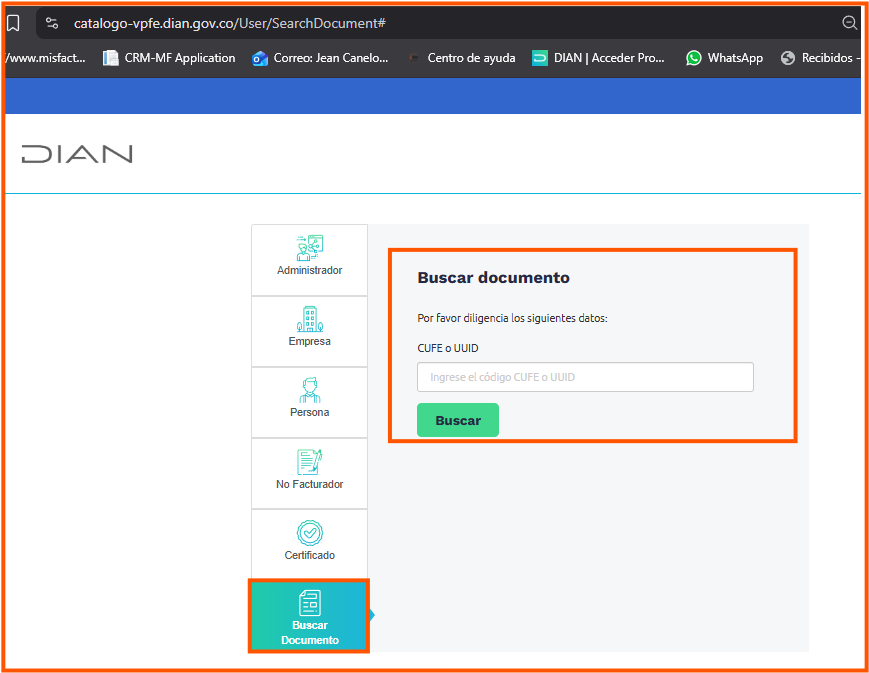Open the DIAN | Acceder Pro bookmark
The height and width of the screenshot is (673, 869).
pyautogui.click(x=598, y=58)
